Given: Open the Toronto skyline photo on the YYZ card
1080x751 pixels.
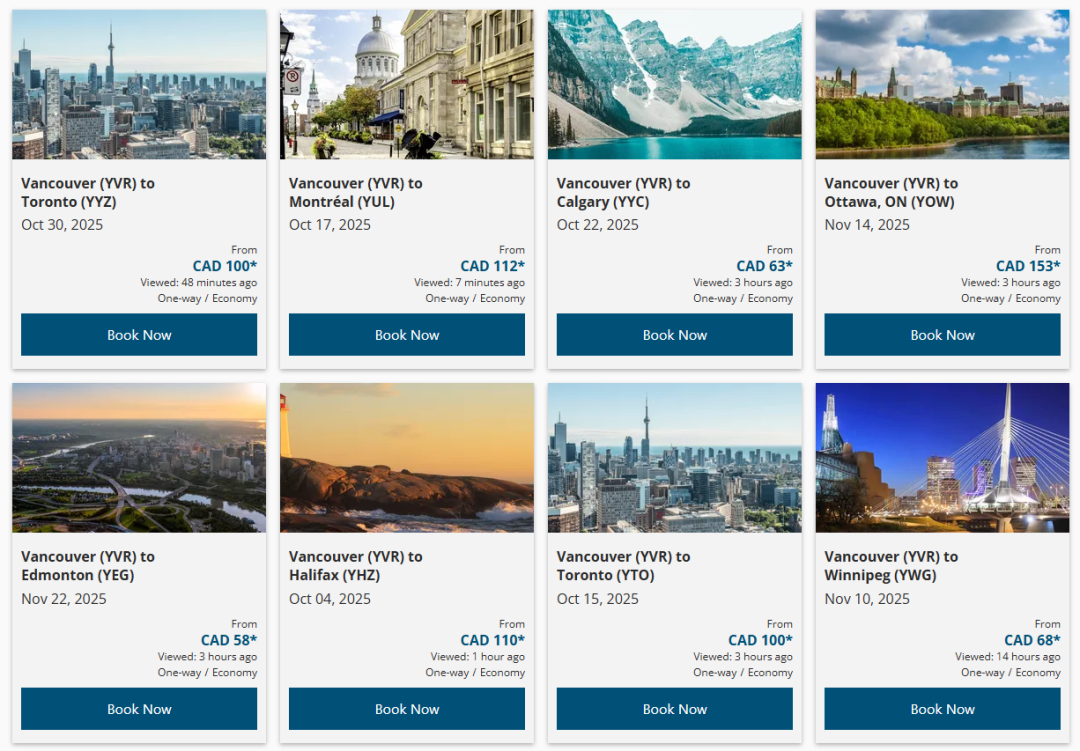Looking at the screenshot, I should point(139,84).
